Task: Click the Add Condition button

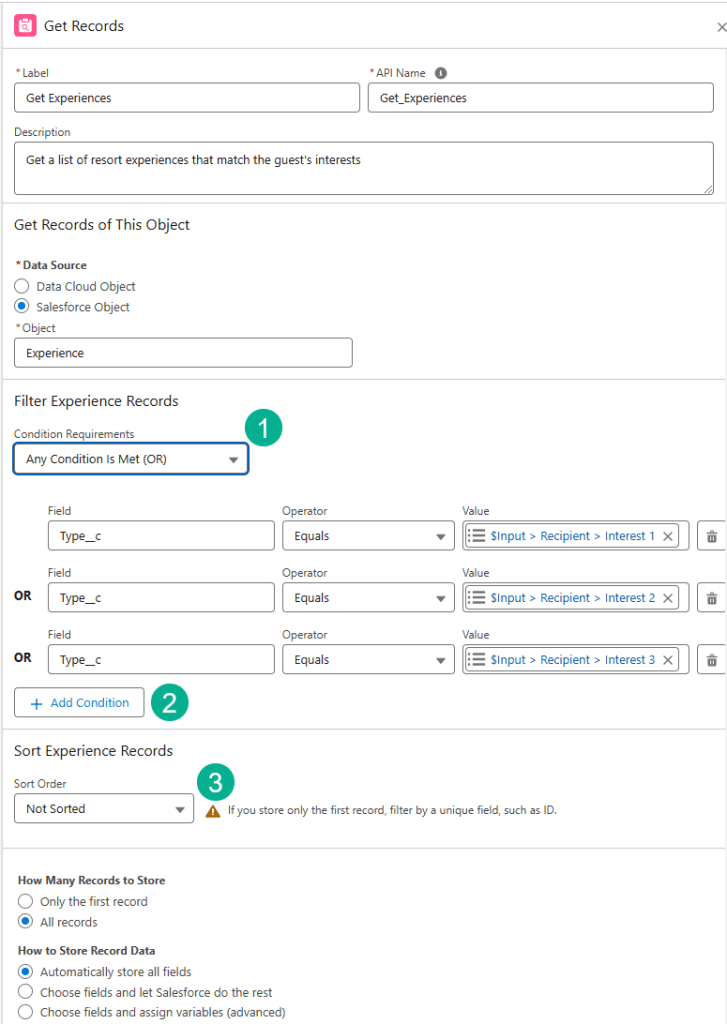Action: click(79, 703)
